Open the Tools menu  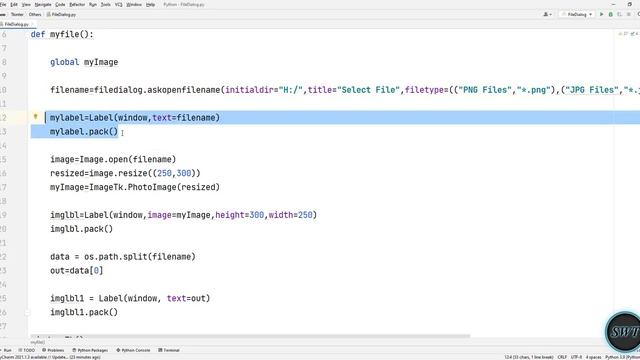tap(106, 4)
